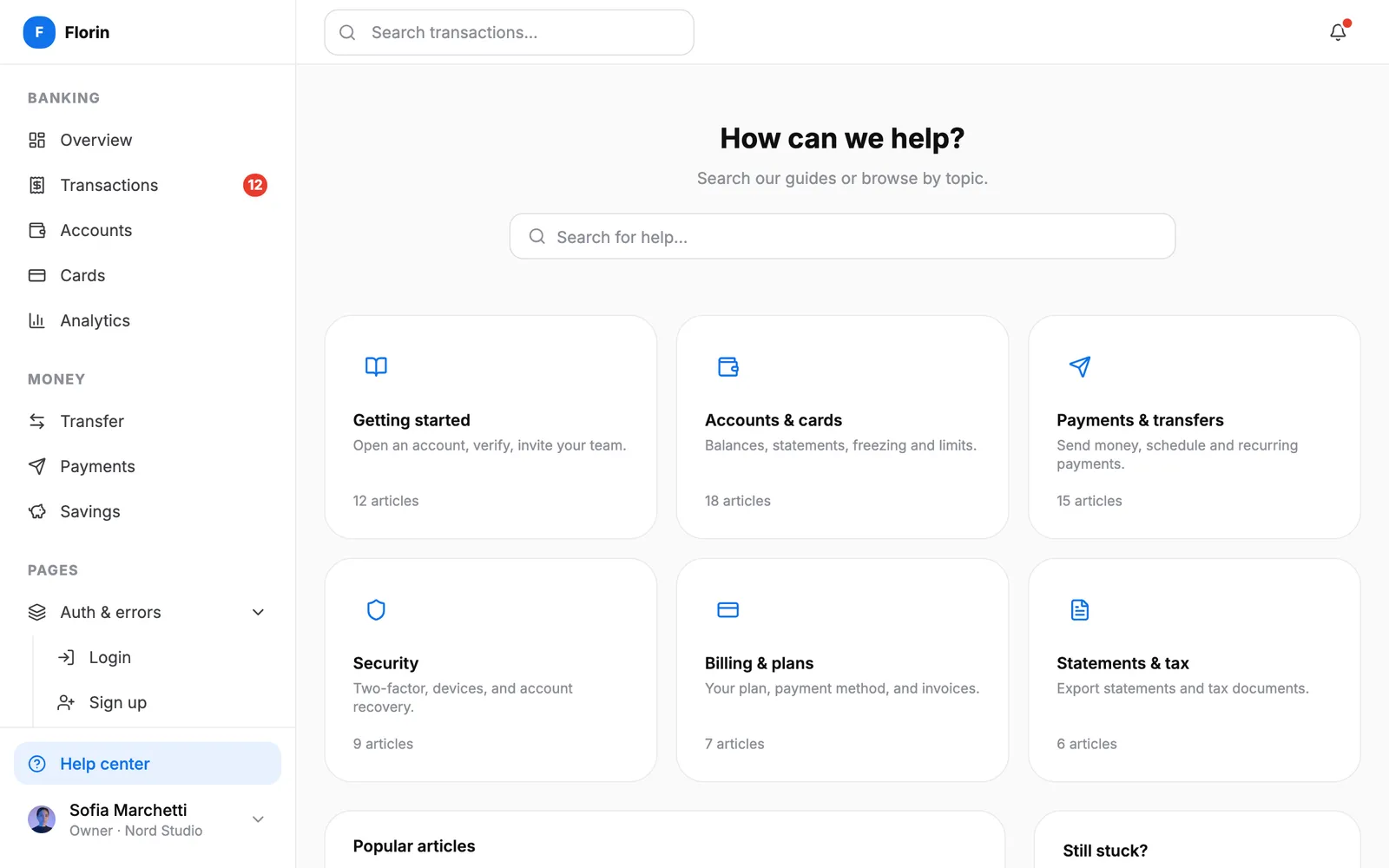Click the Accounts & cards wallet icon
The height and width of the screenshot is (868, 1389).
pyautogui.click(x=728, y=366)
